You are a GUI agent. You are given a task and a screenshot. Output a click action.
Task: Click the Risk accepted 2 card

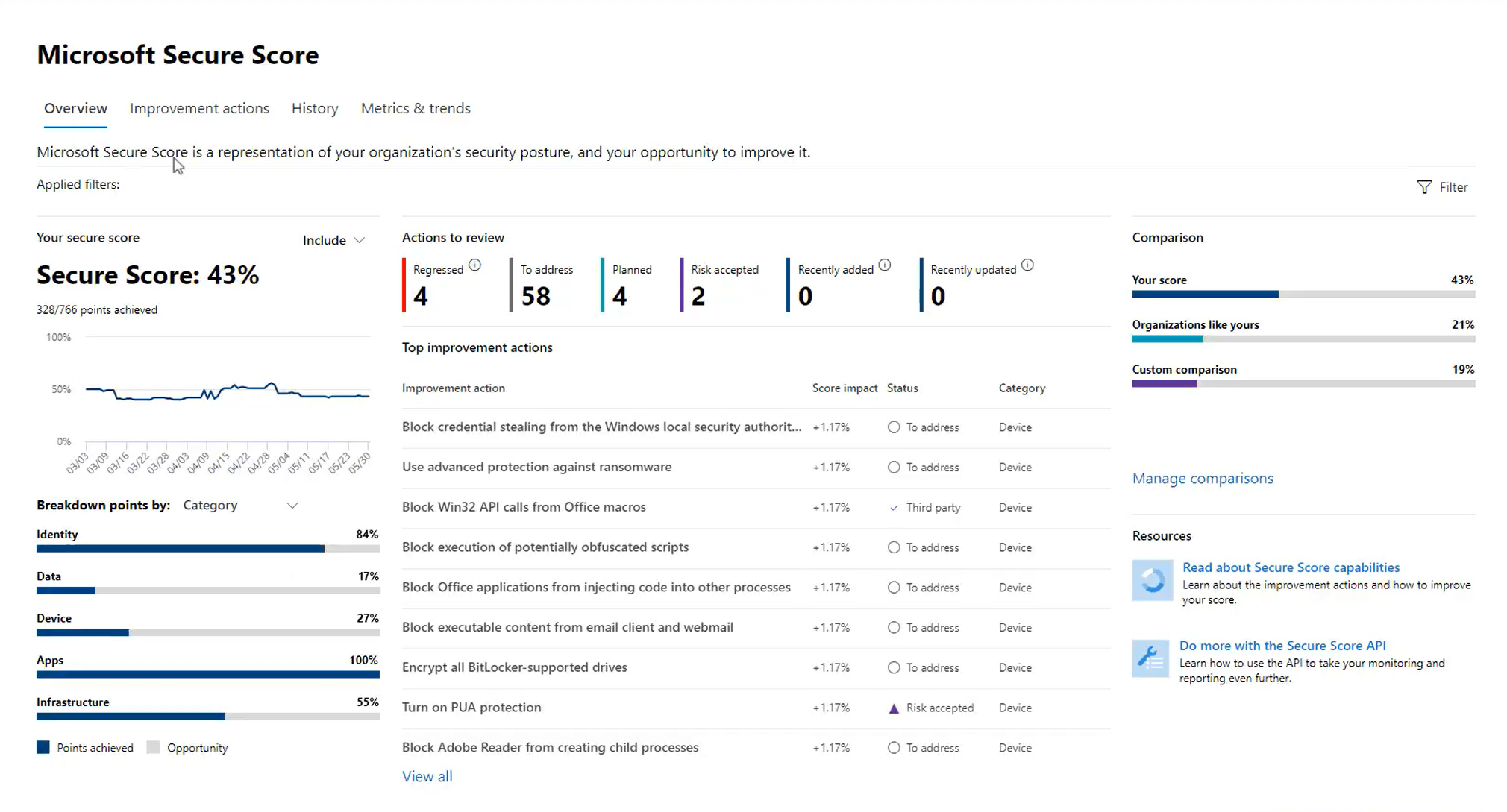point(720,285)
